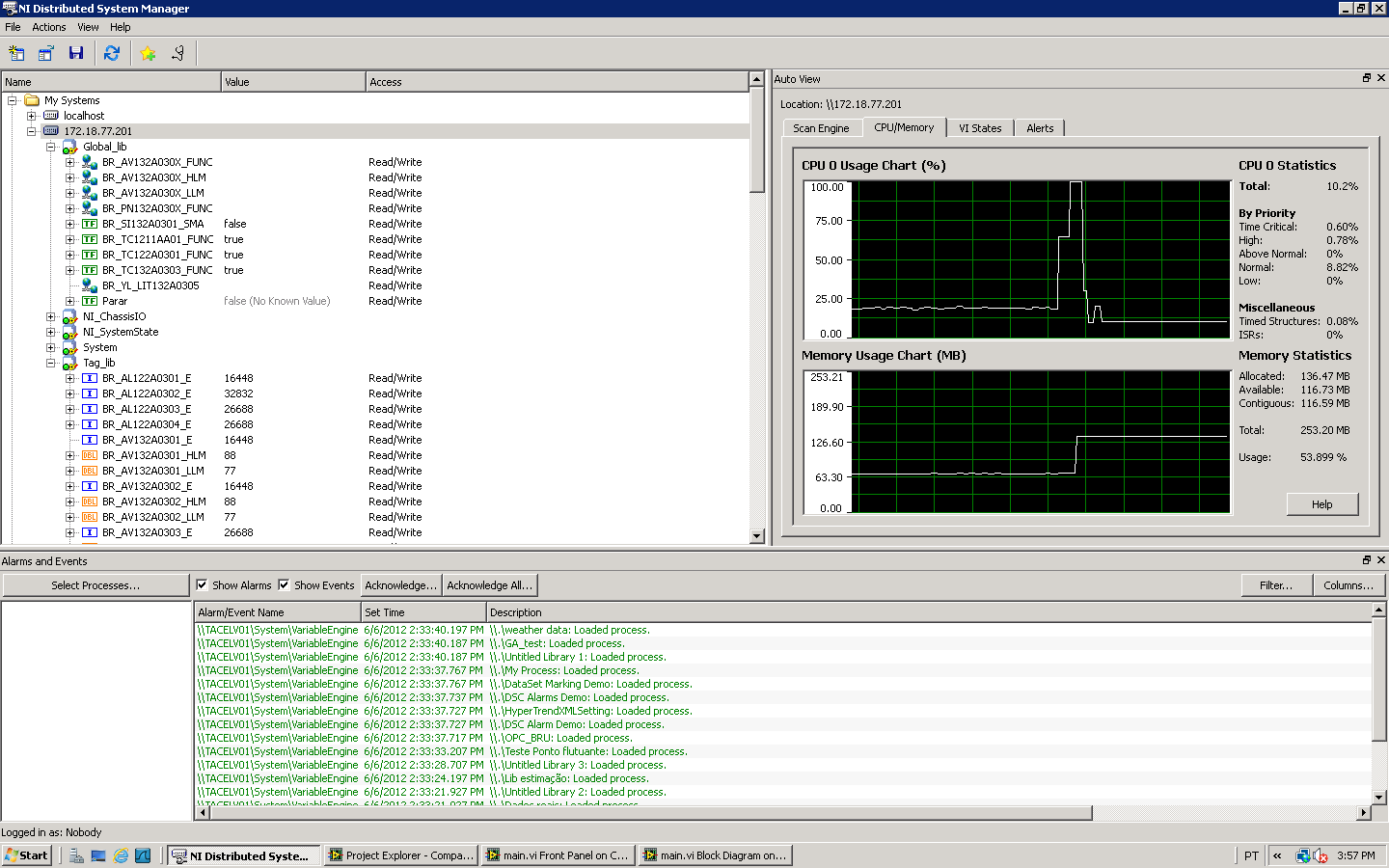1389x868 pixels.
Task: Click the Tag_lib library icon
Action: point(69,363)
